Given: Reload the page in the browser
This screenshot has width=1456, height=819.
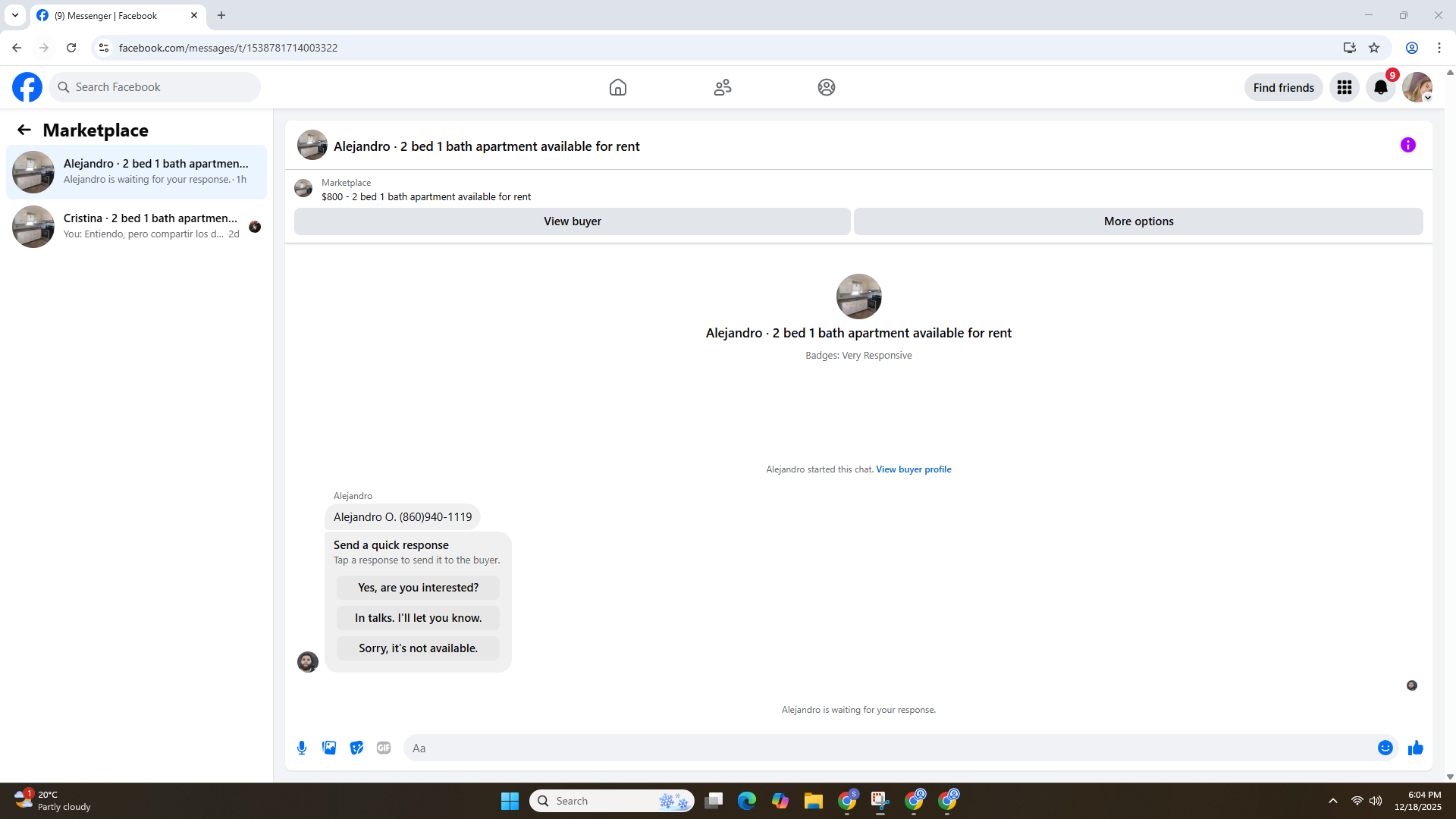Looking at the screenshot, I should tap(71, 48).
